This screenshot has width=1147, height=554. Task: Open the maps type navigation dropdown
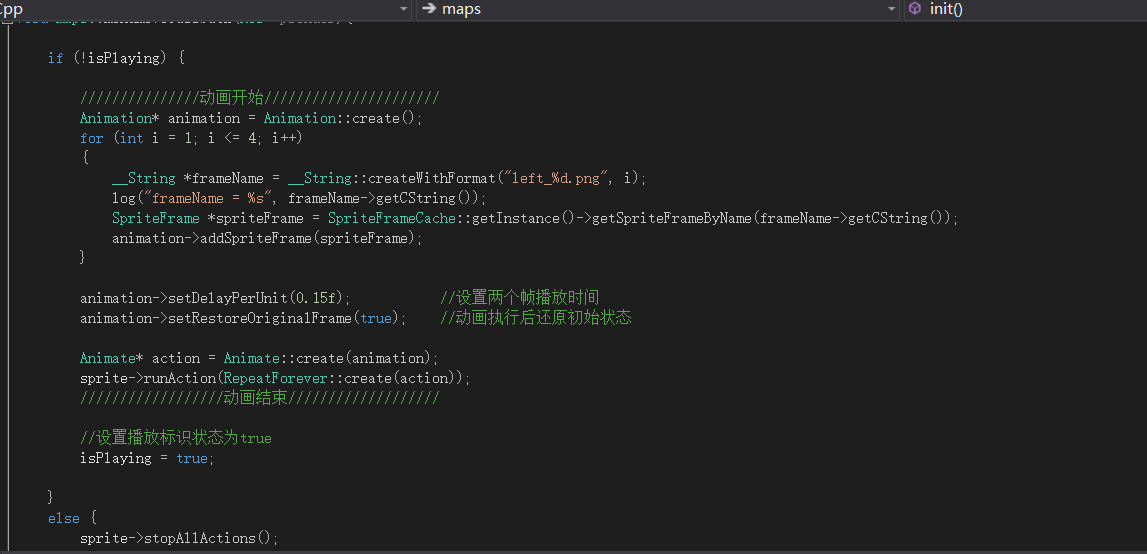click(x=892, y=9)
